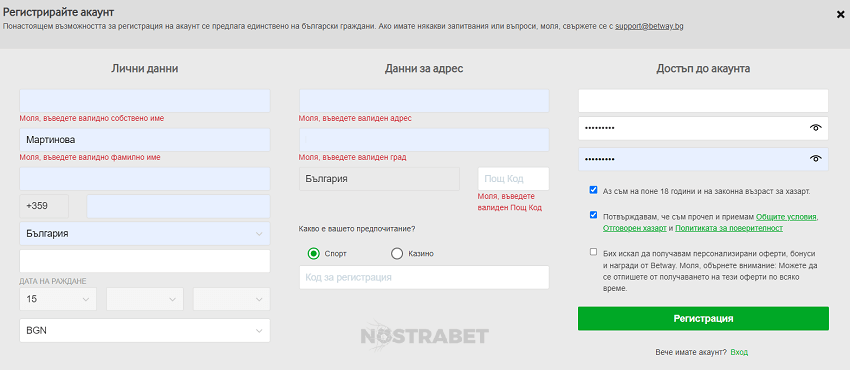Focus the address input field
The width and height of the screenshot is (850, 370).
pyautogui.click(x=424, y=101)
